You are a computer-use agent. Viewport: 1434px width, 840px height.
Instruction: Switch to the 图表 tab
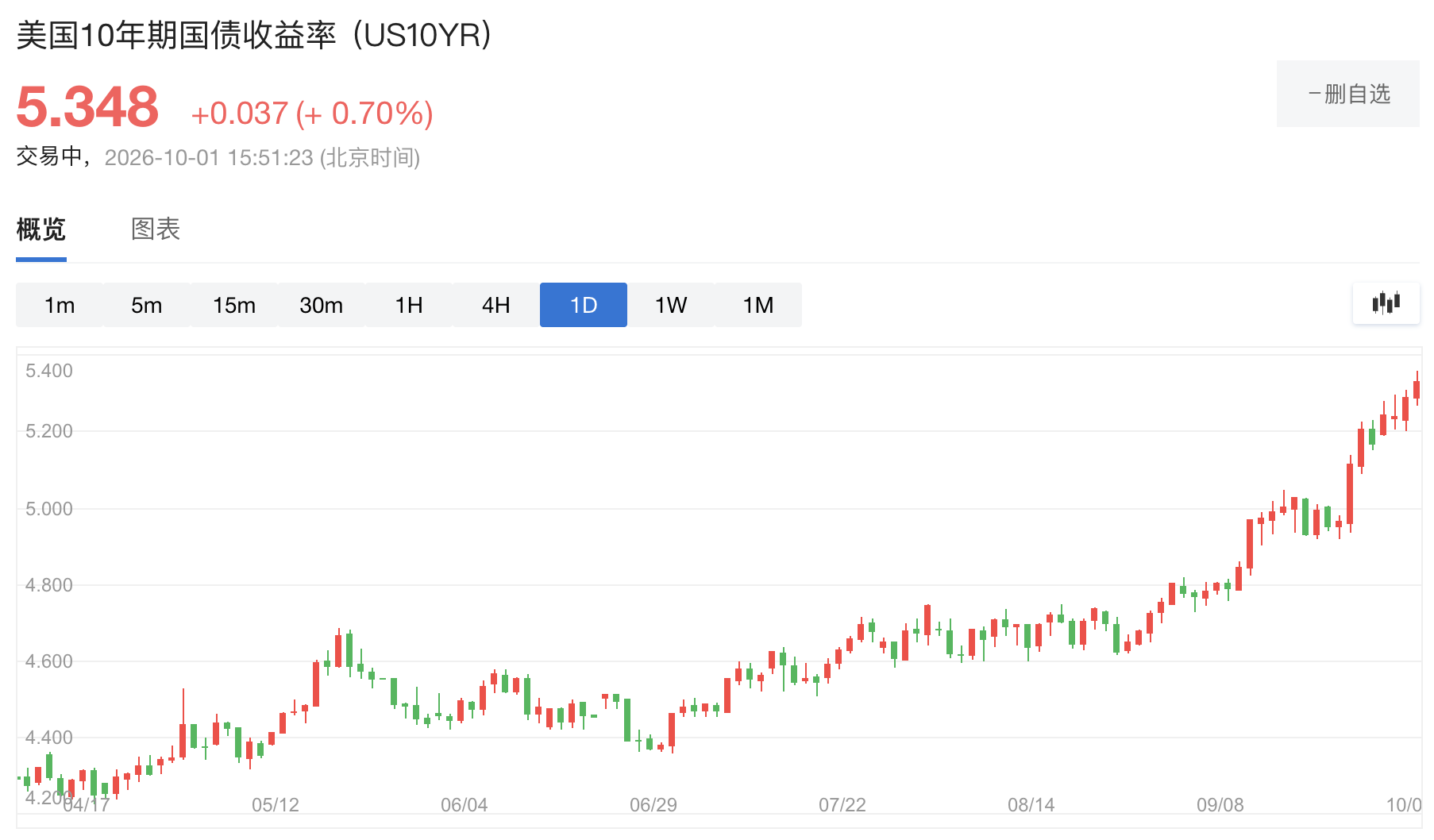(156, 229)
